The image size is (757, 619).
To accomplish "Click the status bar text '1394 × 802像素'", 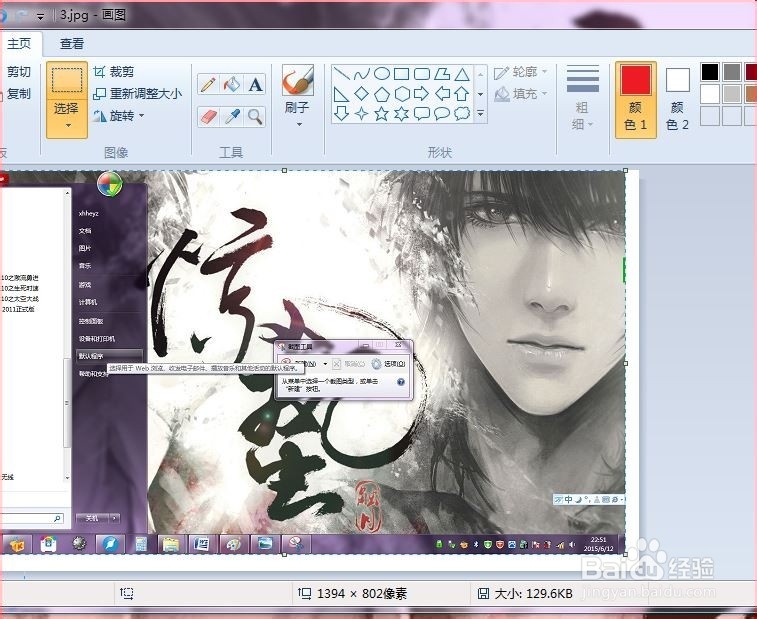I will coord(362,593).
